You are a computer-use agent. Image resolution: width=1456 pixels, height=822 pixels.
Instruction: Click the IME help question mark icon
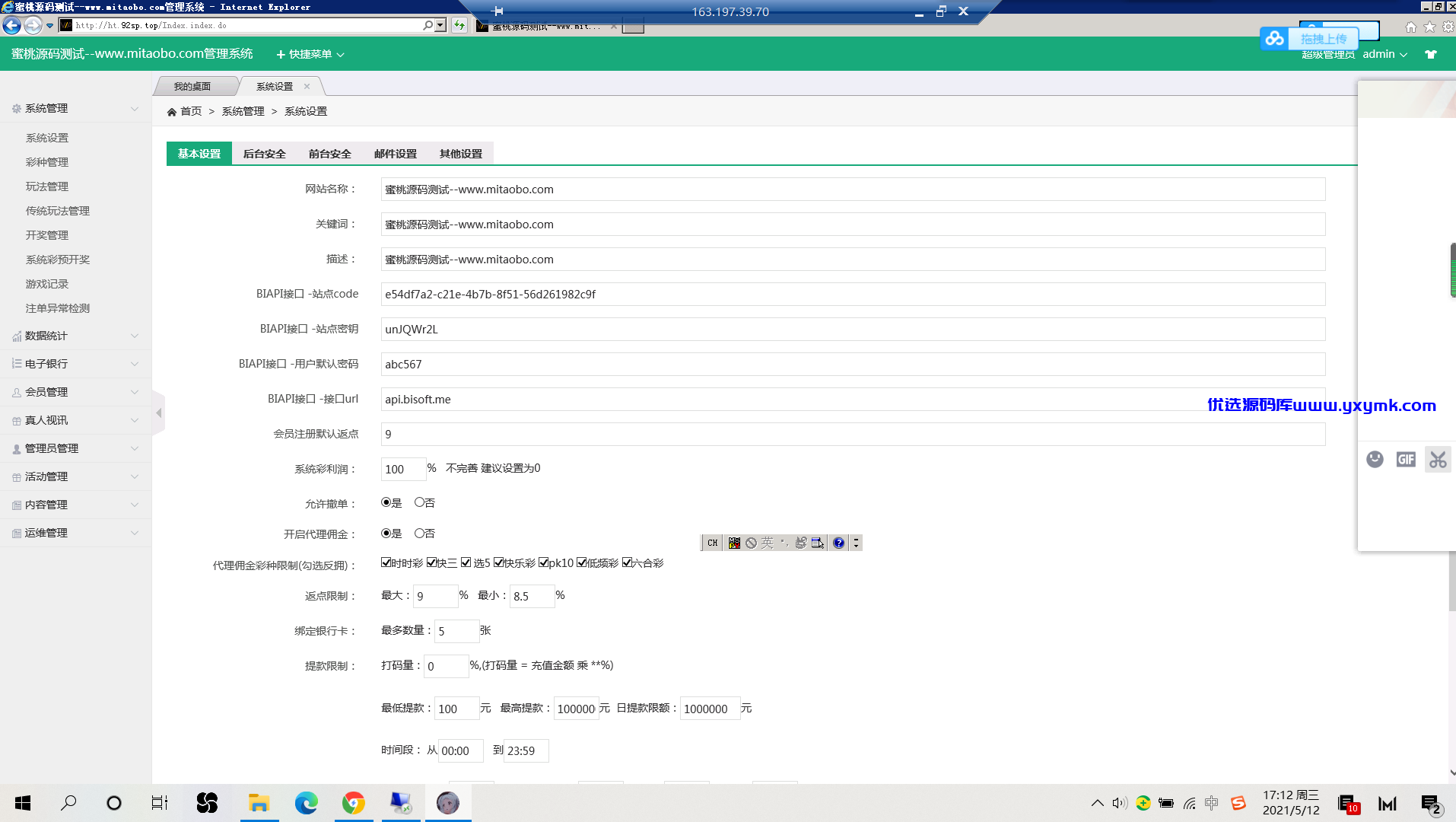pyautogui.click(x=838, y=543)
